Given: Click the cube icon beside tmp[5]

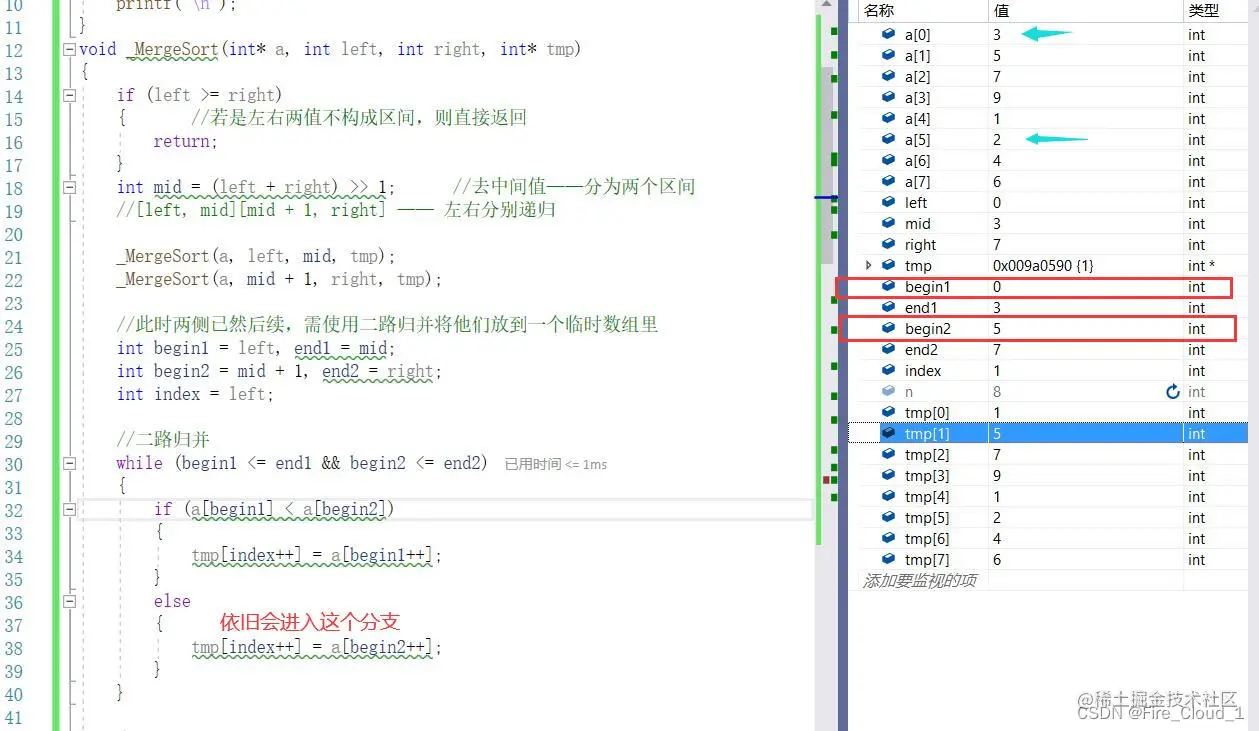Looking at the screenshot, I should pyautogui.click(x=888, y=517).
